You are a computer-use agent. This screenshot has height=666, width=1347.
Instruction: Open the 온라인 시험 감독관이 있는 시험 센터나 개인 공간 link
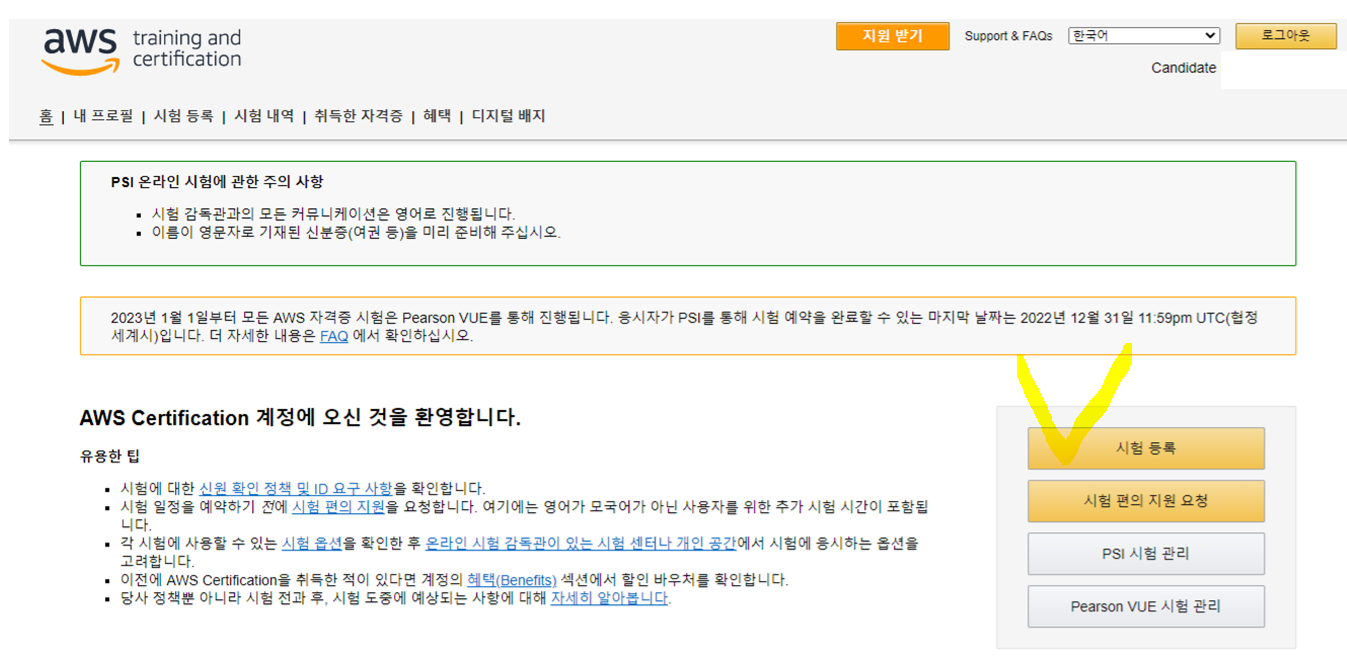(x=580, y=544)
